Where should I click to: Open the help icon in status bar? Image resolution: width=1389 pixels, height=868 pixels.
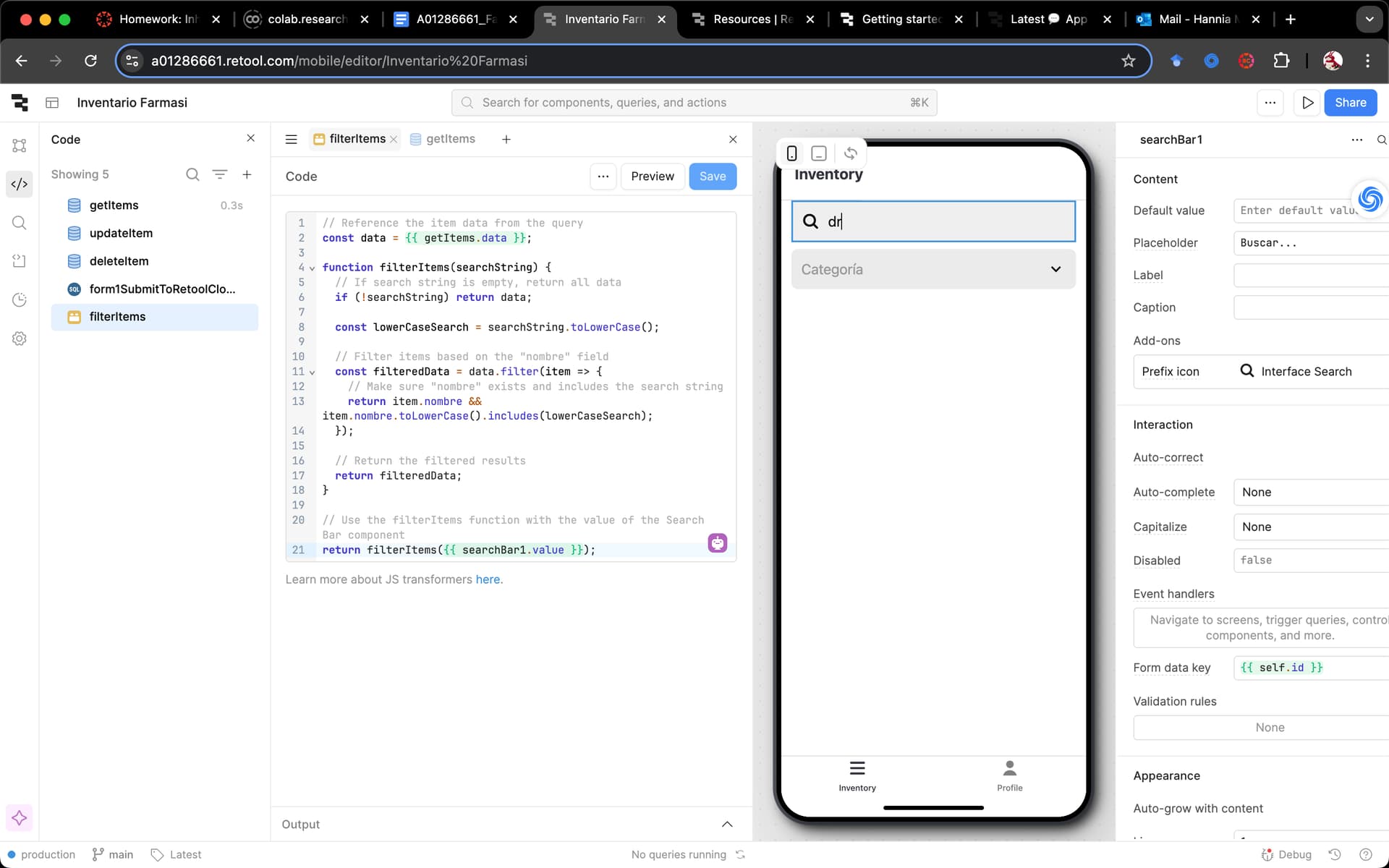(1366, 854)
